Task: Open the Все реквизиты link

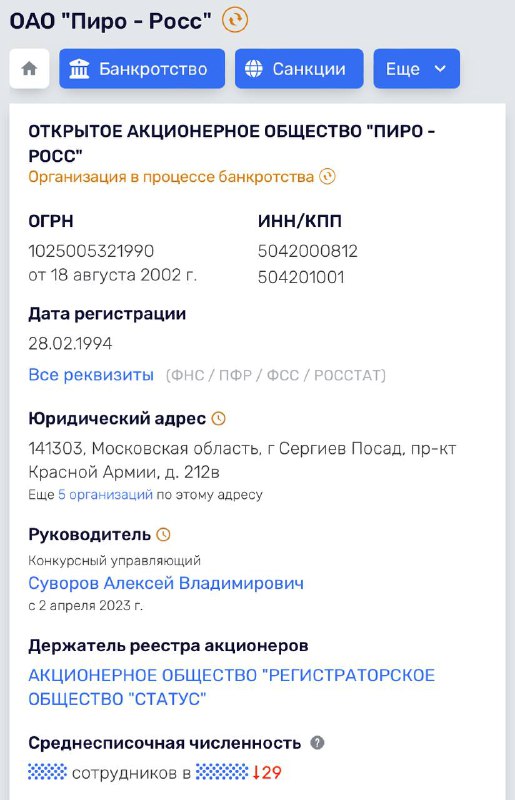Action: click(91, 374)
